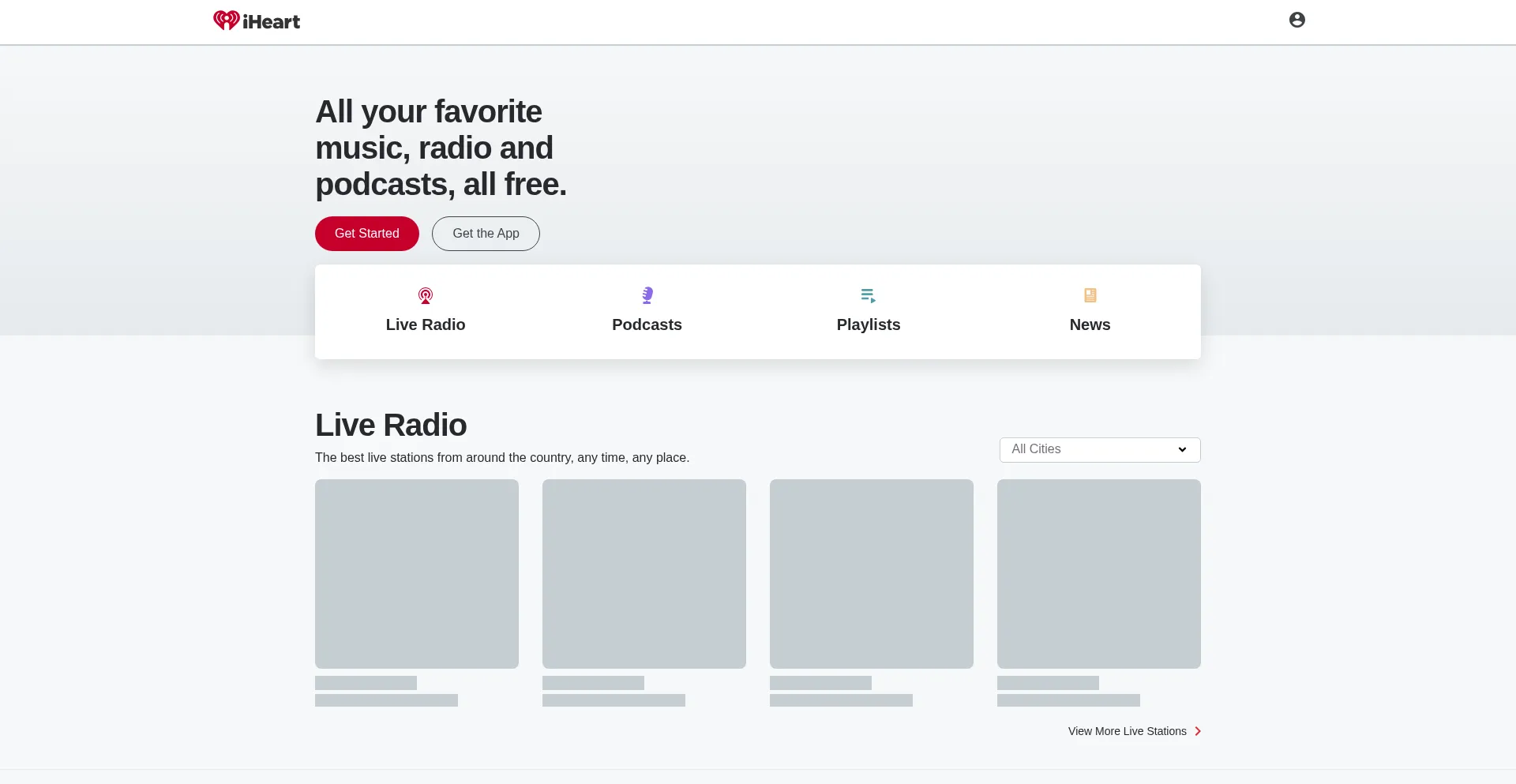Click the fourth live station thumbnail

[x=1099, y=574]
